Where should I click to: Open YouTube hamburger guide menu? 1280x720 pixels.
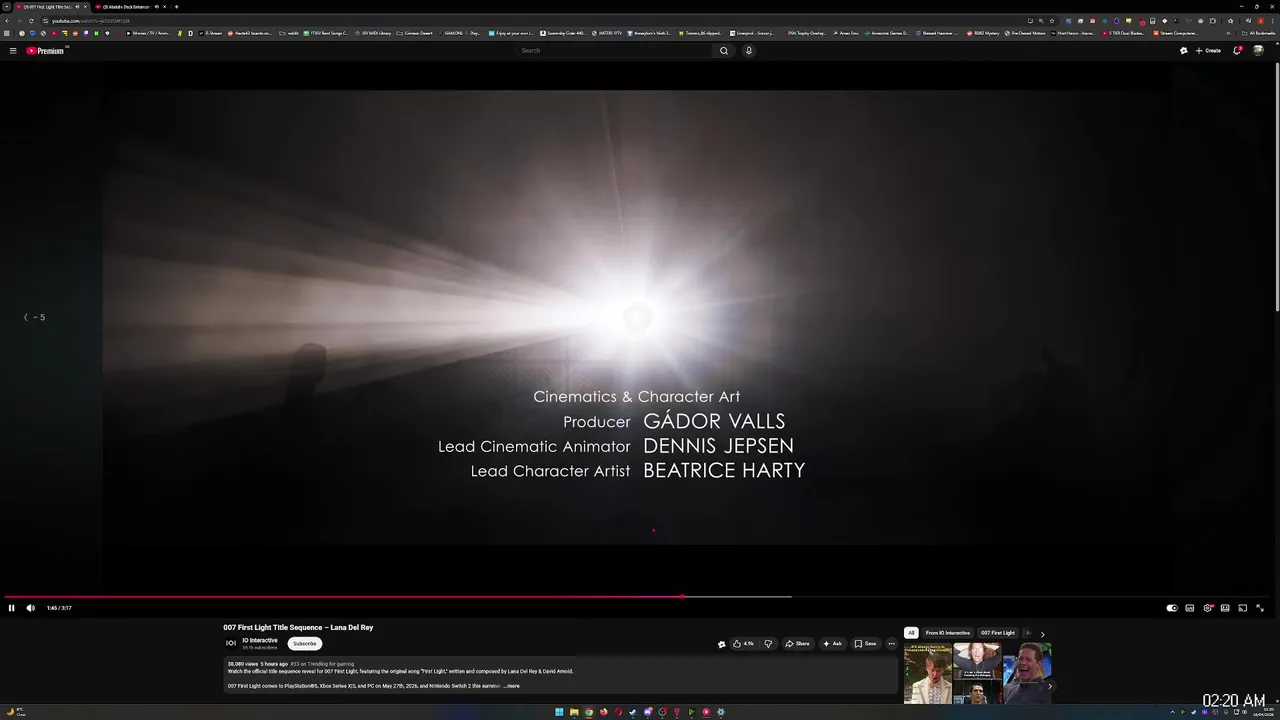pyautogui.click(x=13, y=50)
